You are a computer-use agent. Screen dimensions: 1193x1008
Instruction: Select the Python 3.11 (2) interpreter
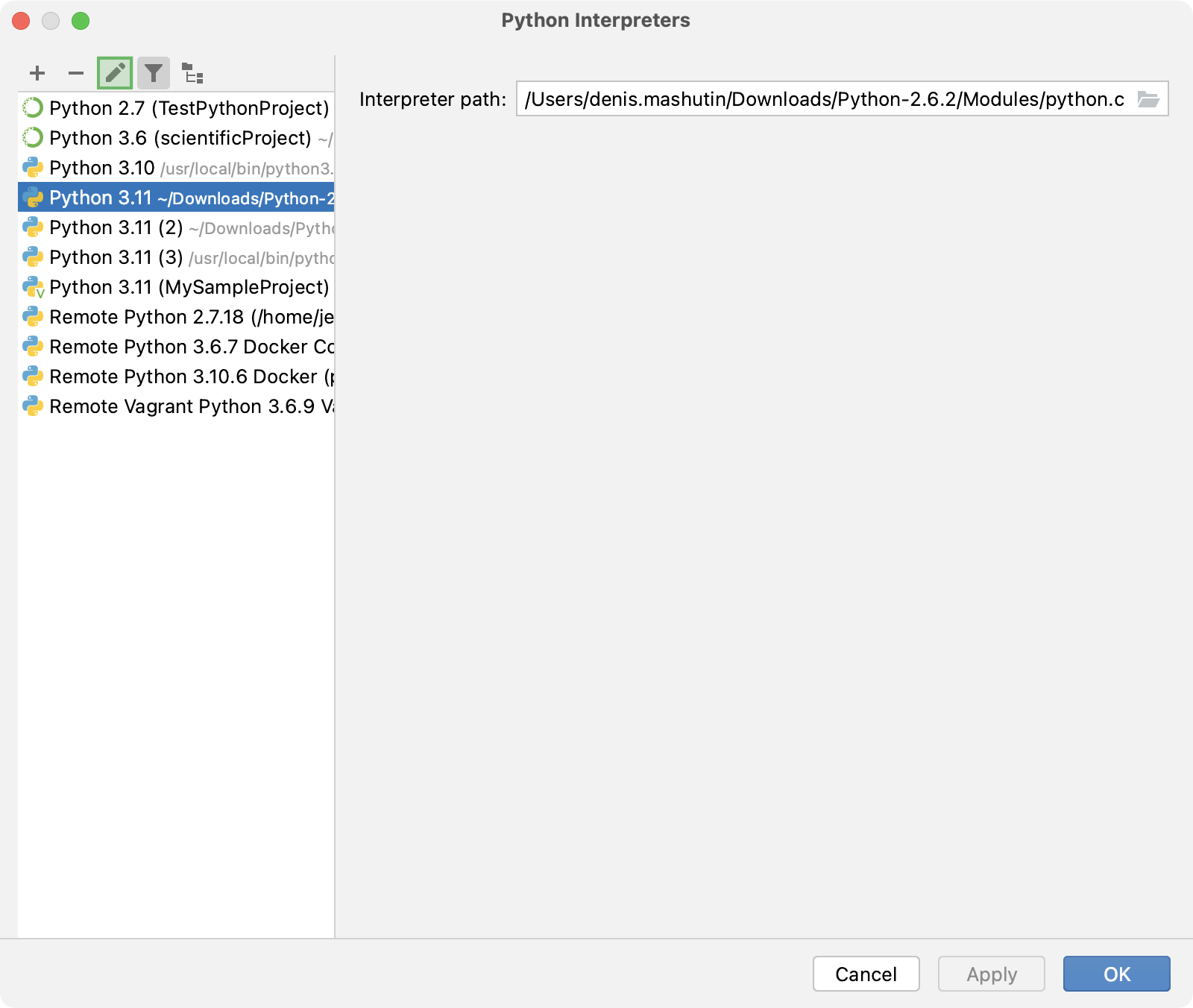(x=171, y=227)
